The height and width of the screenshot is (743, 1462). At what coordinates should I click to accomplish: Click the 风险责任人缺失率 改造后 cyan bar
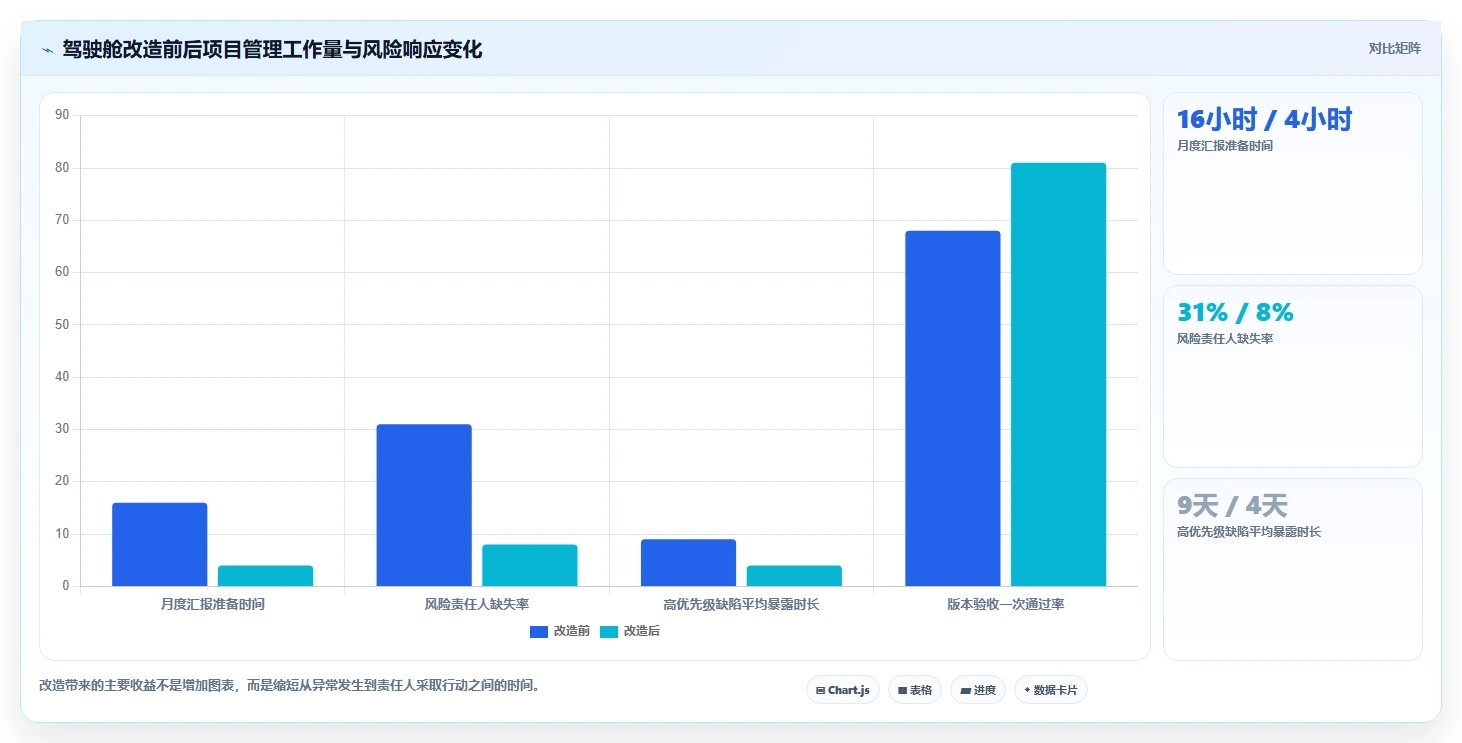(x=530, y=565)
